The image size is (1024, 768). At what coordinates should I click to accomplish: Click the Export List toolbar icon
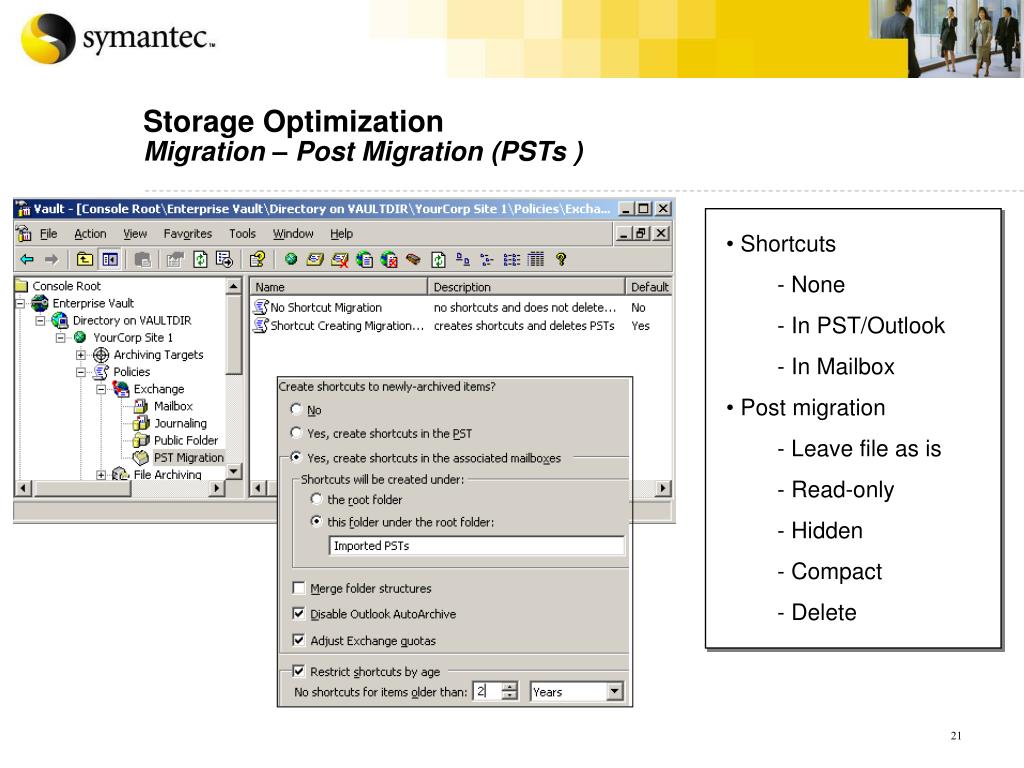pyautogui.click(x=224, y=259)
